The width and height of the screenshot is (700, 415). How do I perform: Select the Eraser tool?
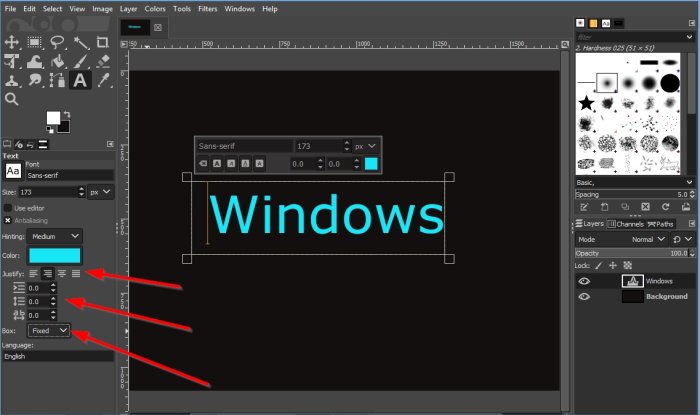(x=103, y=62)
